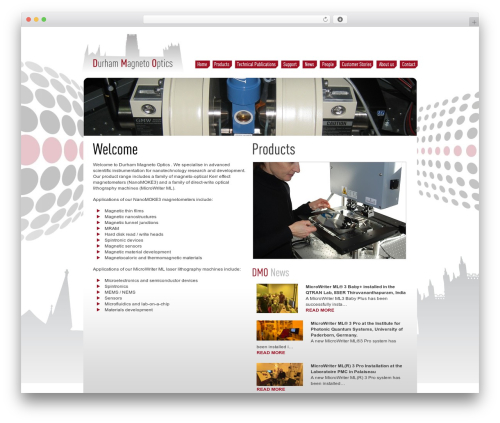500x423 pixels.
Task: Open the News menu item
Action: coord(310,64)
